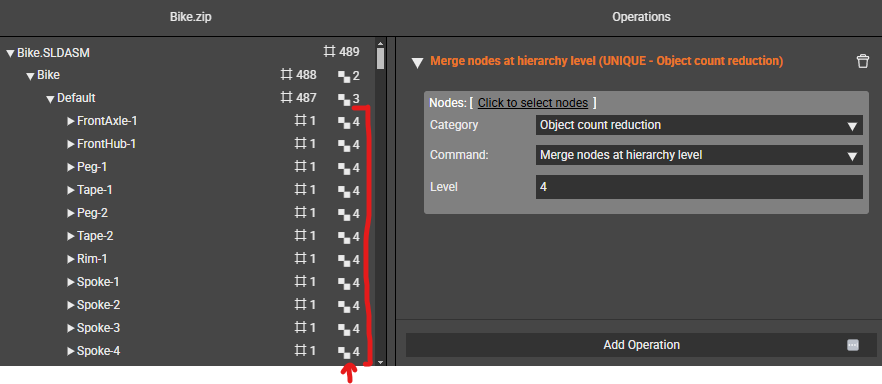Click the hierarchy level icon for Spoke-3
This screenshot has width=882, height=384.
343,329
